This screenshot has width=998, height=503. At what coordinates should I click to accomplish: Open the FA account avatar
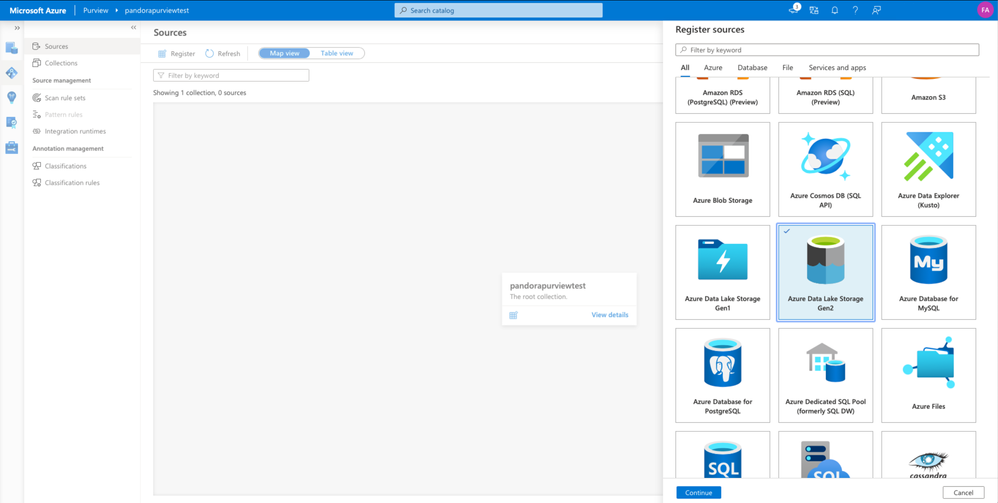(x=984, y=10)
